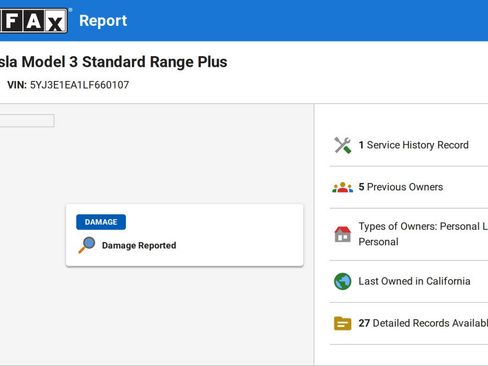488x366 pixels.
Task: Click the wrench and screwdriver service icon
Action: click(343, 145)
